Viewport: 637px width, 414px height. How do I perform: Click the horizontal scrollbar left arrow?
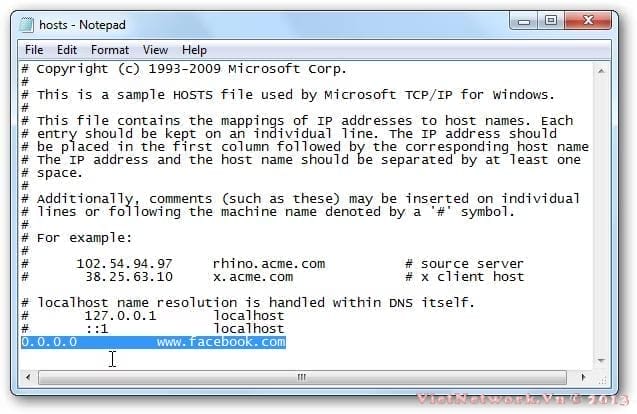28,377
